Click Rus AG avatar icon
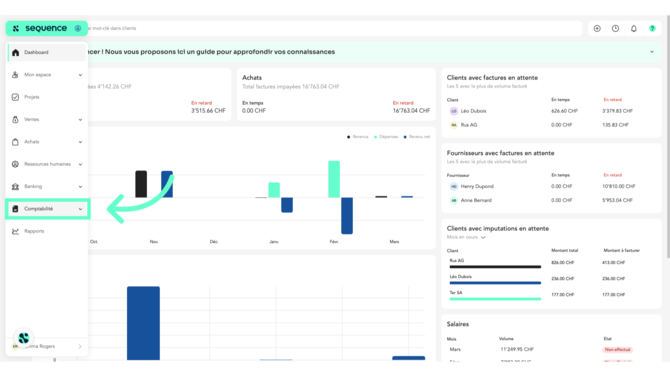The width and height of the screenshot is (670, 377). pyautogui.click(x=454, y=125)
